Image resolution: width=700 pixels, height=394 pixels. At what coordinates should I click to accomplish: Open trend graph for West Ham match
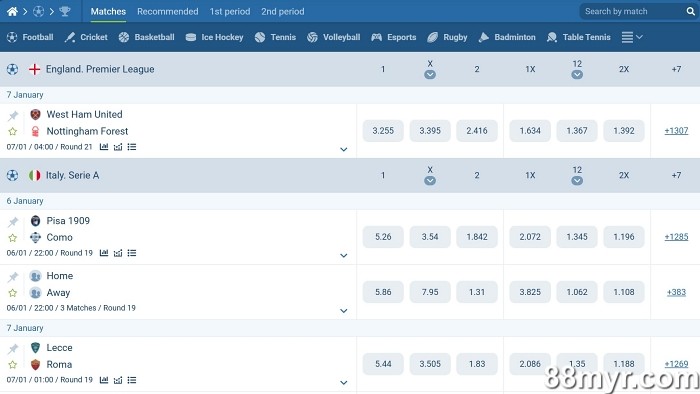118,147
